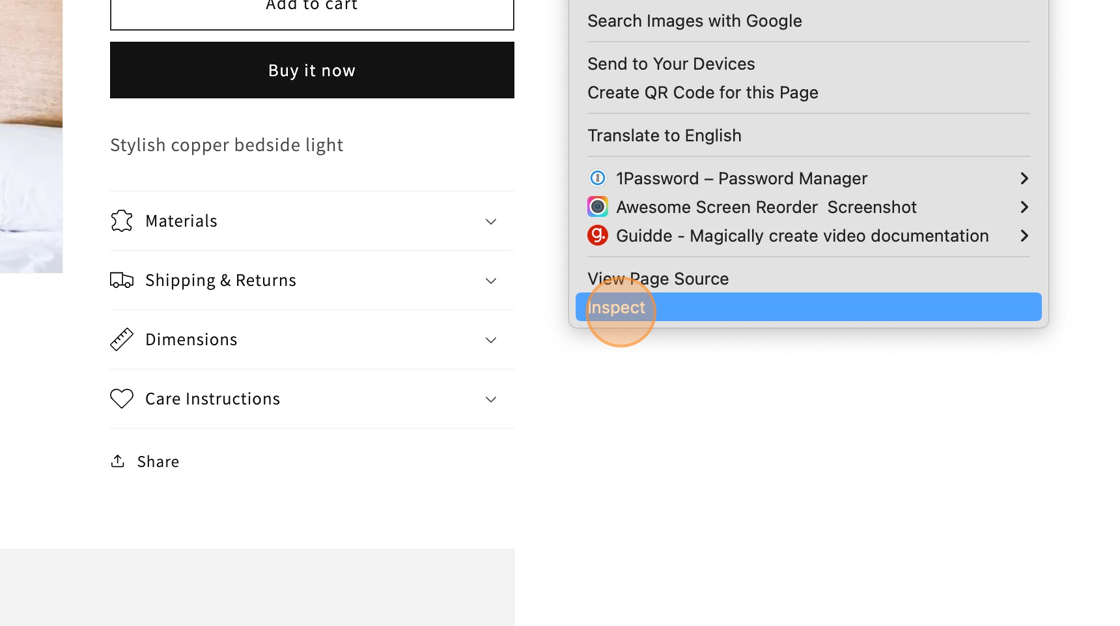Open Guidde video documentation entry
Image resolution: width=1120 pixels, height=626 pixels.
click(x=809, y=235)
